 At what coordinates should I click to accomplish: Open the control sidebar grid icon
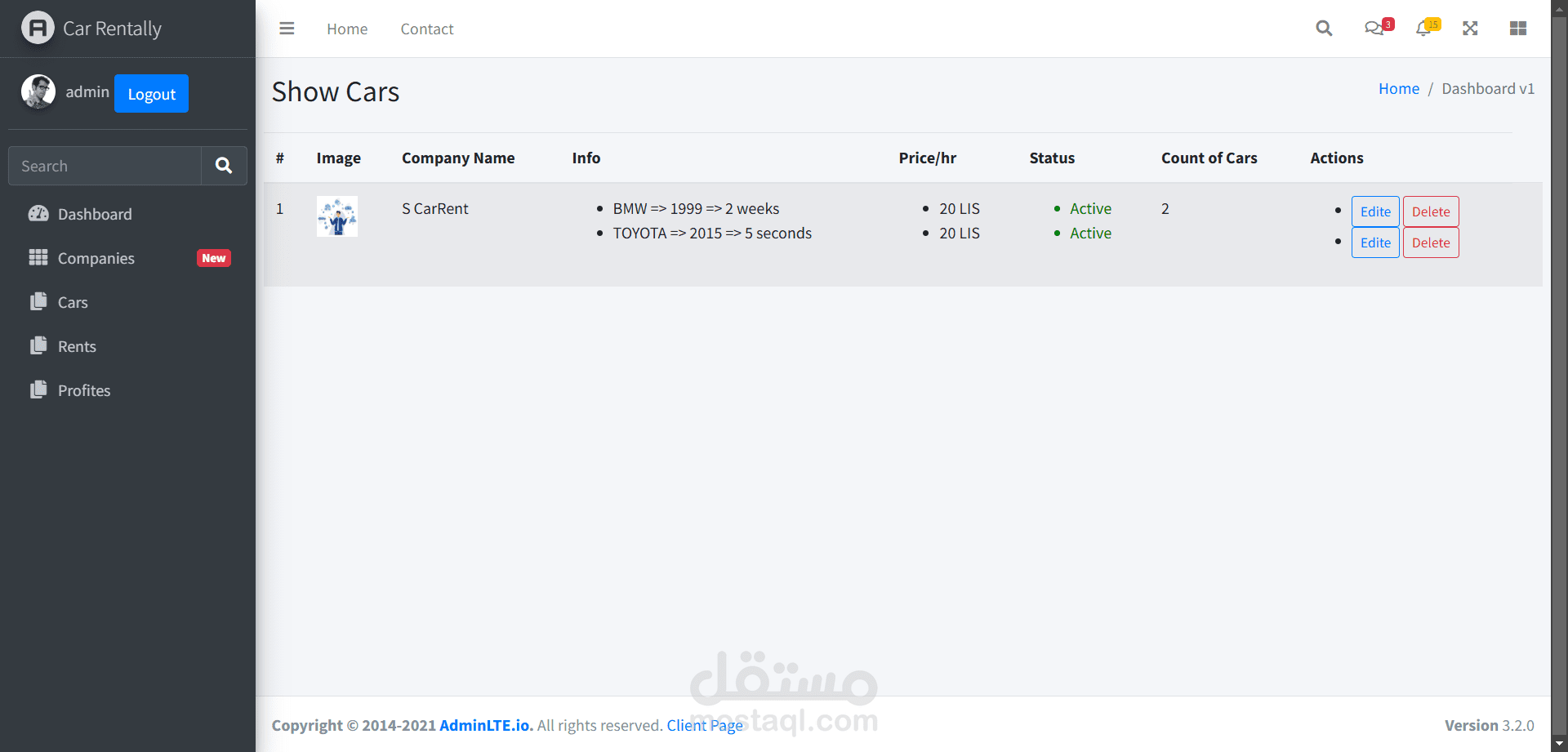coord(1518,29)
